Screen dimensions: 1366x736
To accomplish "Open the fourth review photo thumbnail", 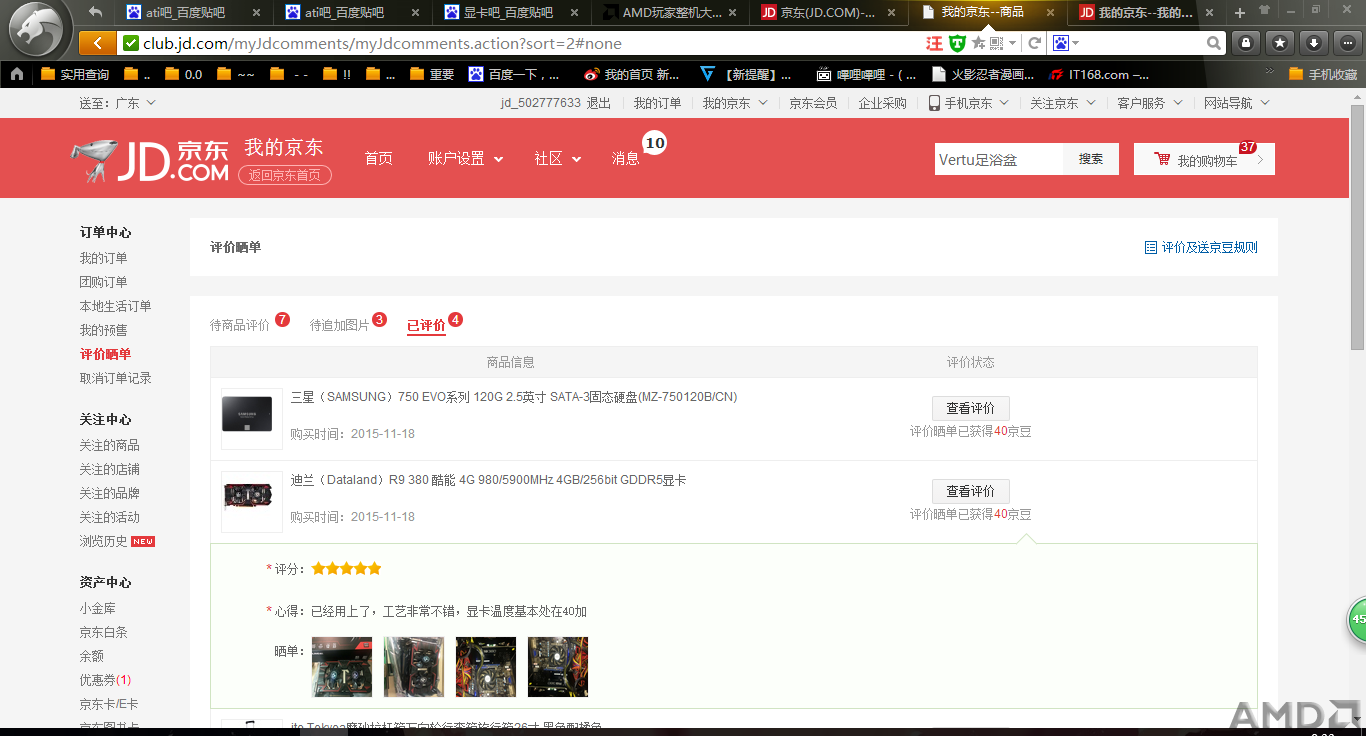I will click(x=558, y=667).
